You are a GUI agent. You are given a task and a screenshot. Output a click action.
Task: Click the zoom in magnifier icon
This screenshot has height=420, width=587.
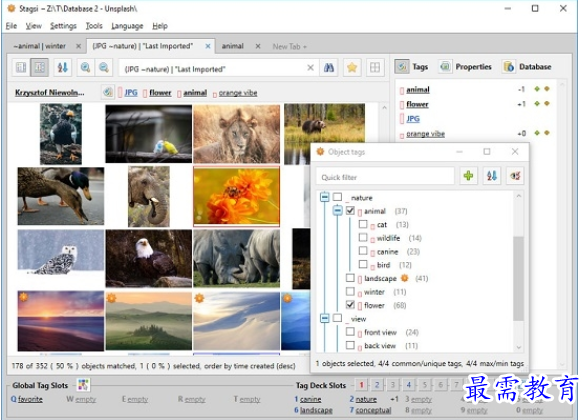[85, 68]
